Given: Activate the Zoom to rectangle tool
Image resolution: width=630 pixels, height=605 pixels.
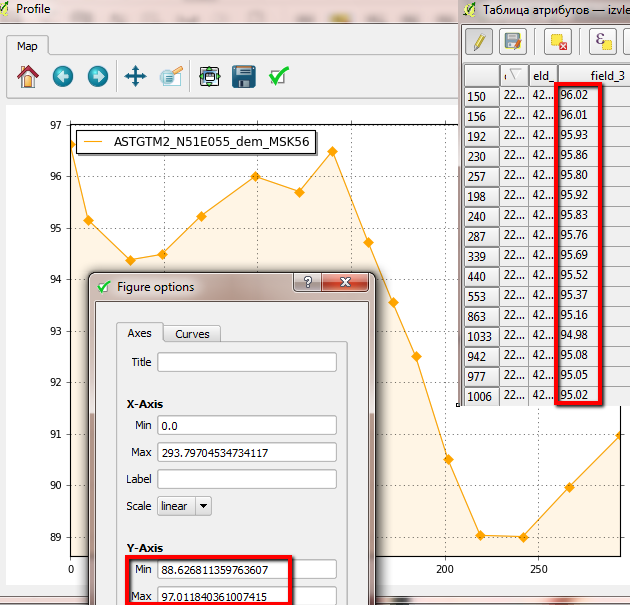Looking at the screenshot, I should (x=171, y=76).
